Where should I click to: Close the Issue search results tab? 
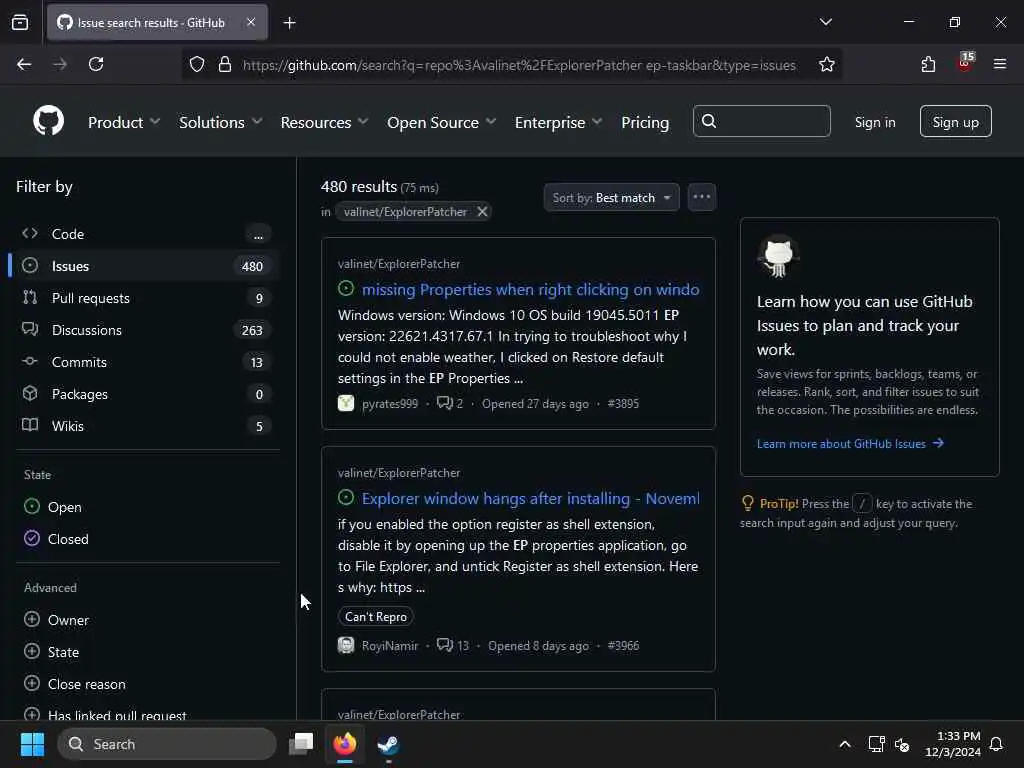251,22
